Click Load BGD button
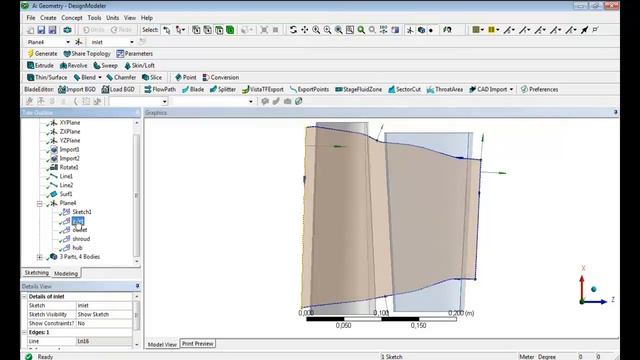 [x=118, y=89]
